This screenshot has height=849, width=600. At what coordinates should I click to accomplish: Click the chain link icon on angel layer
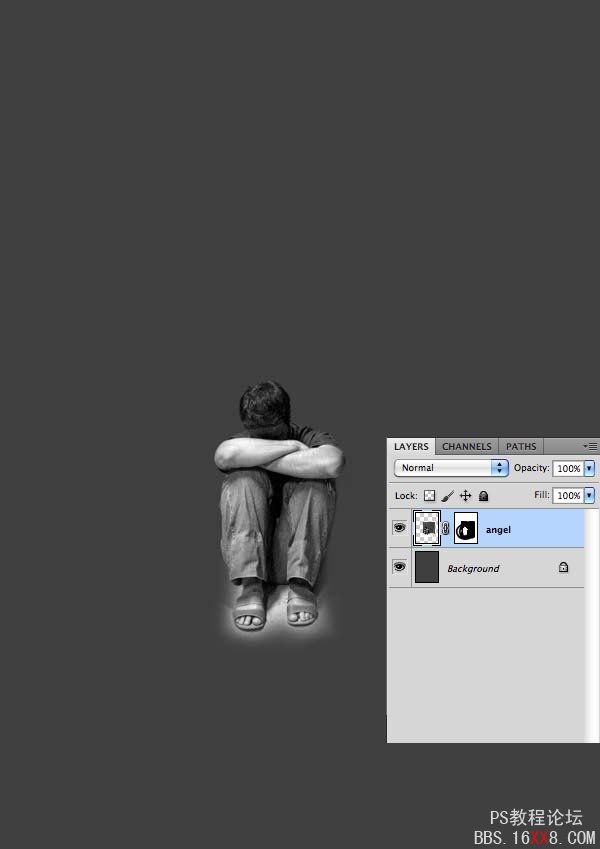446,528
